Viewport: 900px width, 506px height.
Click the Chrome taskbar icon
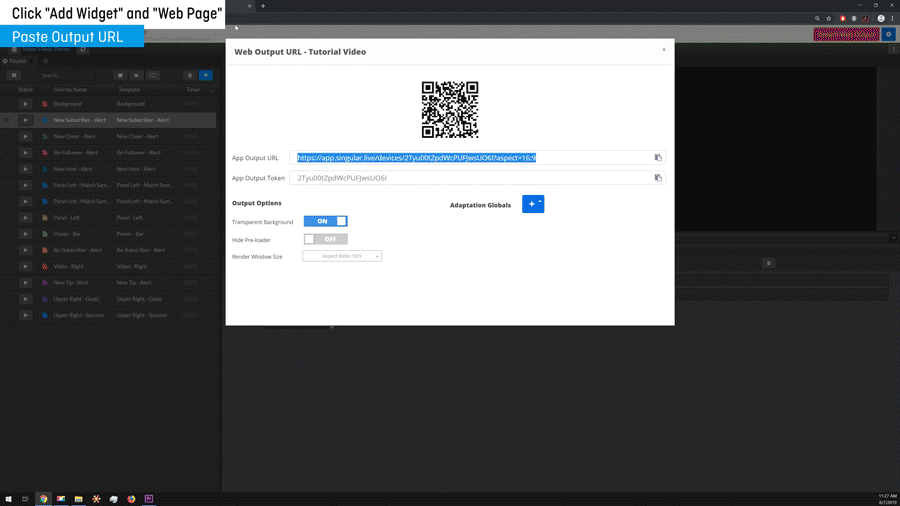coord(43,499)
